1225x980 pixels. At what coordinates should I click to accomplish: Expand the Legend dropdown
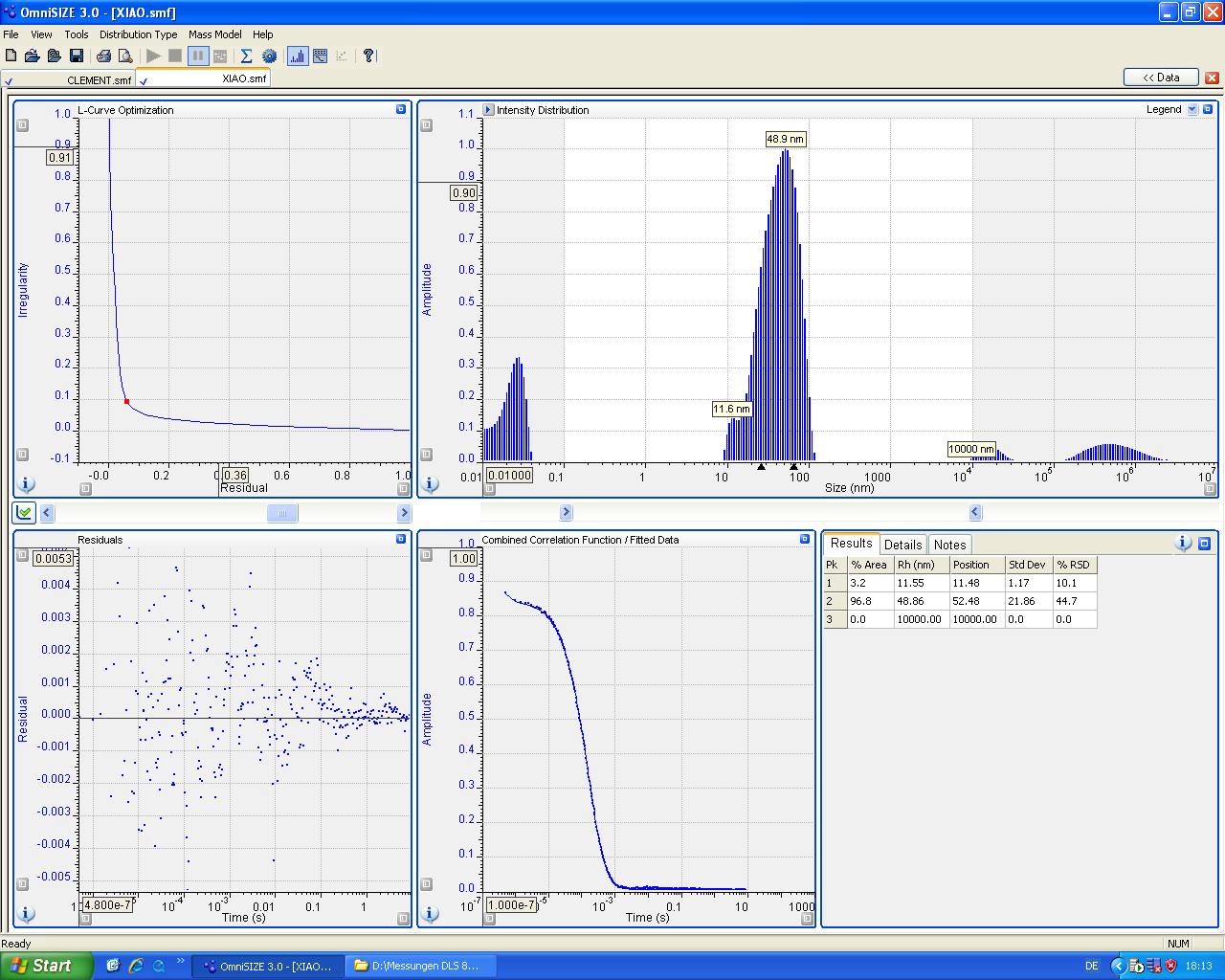click(x=1192, y=110)
